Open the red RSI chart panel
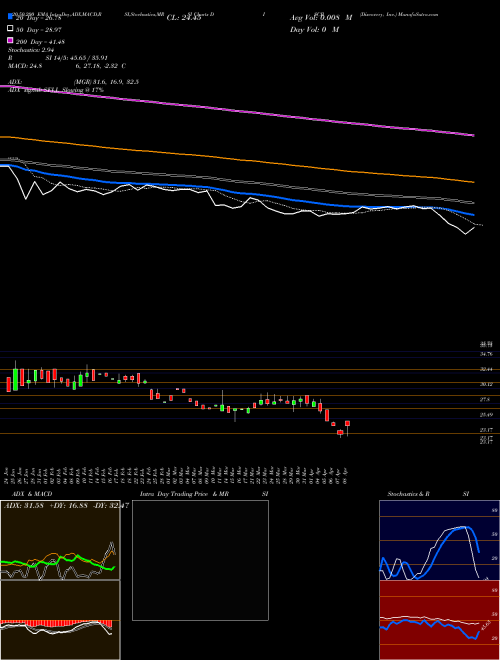This screenshot has height=660, width=500. [x=439, y=620]
